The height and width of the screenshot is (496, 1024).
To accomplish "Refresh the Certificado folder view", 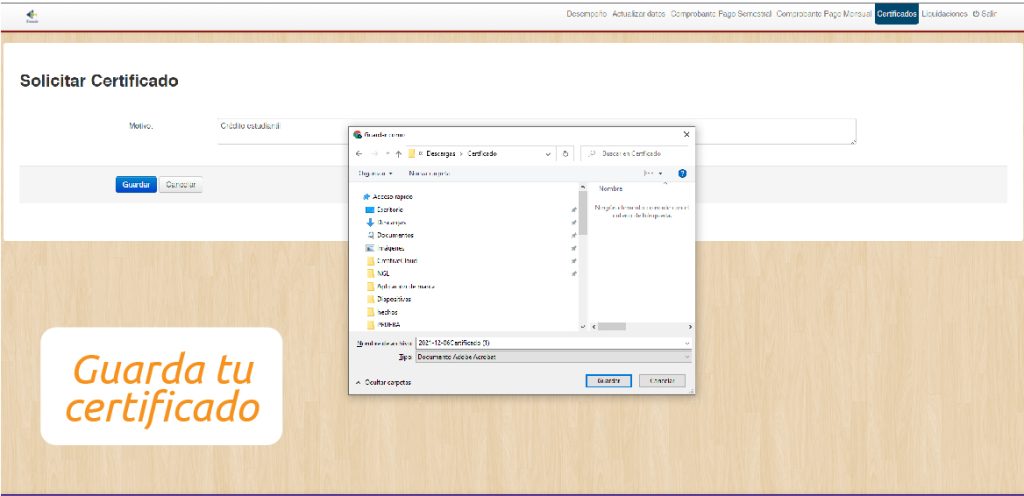I will click(x=566, y=153).
